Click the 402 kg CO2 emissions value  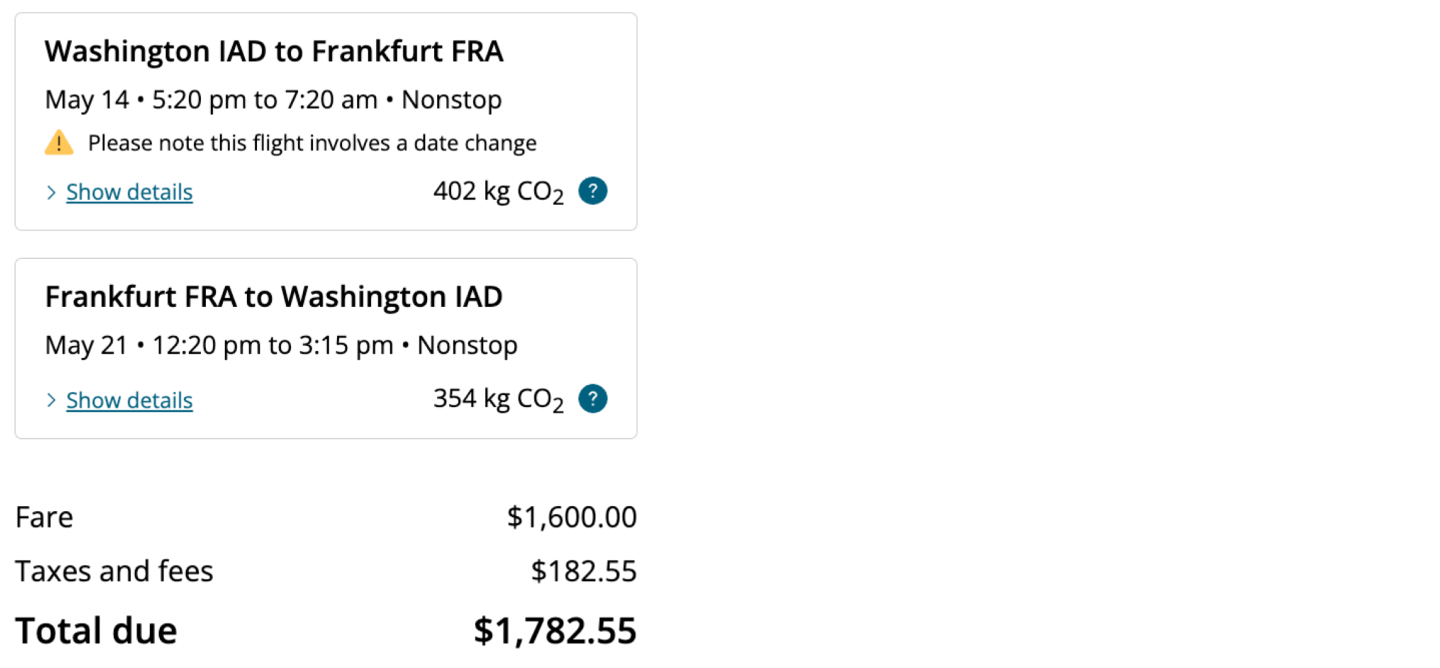point(498,192)
